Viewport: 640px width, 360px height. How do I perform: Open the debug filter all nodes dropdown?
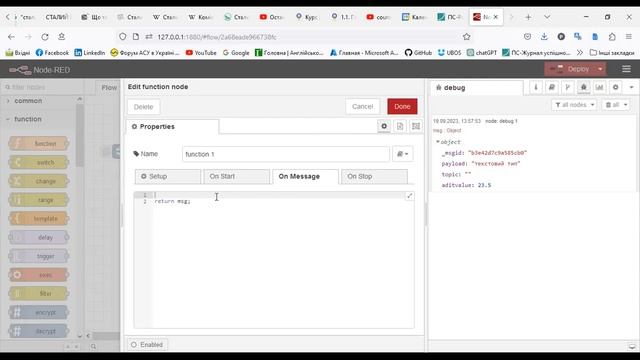pyautogui.click(x=574, y=105)
